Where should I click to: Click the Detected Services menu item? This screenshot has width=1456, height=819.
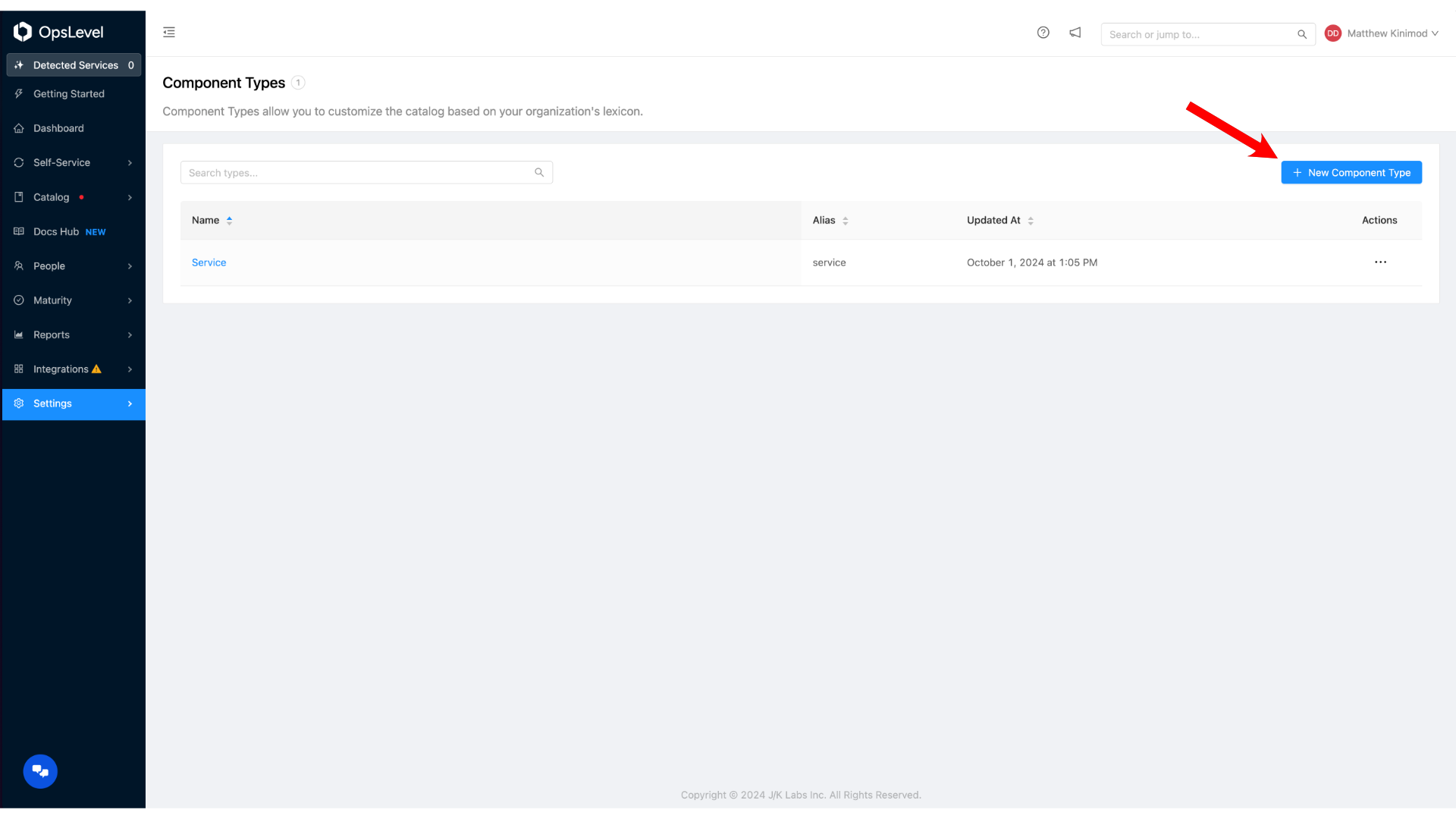point(76,65)
